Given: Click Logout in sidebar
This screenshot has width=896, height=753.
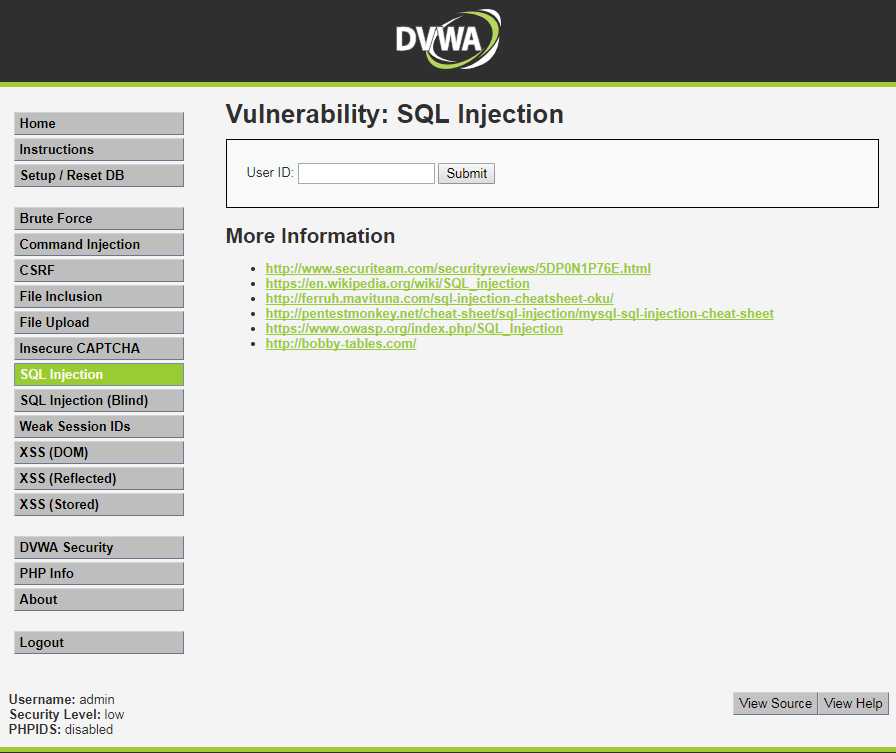Looking at the screenshot, I should [x=99, y=643].
